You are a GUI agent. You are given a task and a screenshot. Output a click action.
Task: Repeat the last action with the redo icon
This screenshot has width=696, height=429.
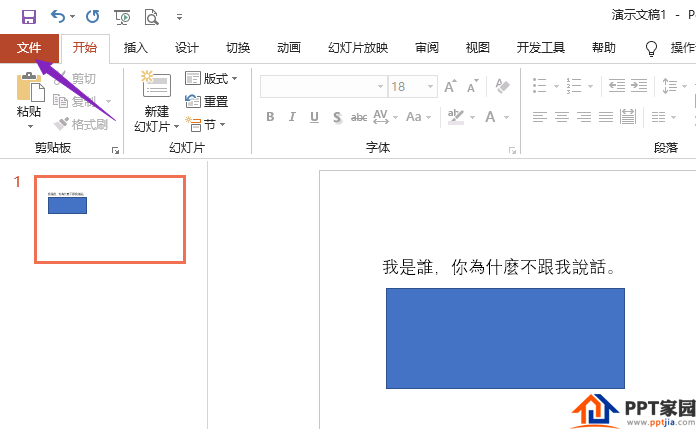coord(93,17)
